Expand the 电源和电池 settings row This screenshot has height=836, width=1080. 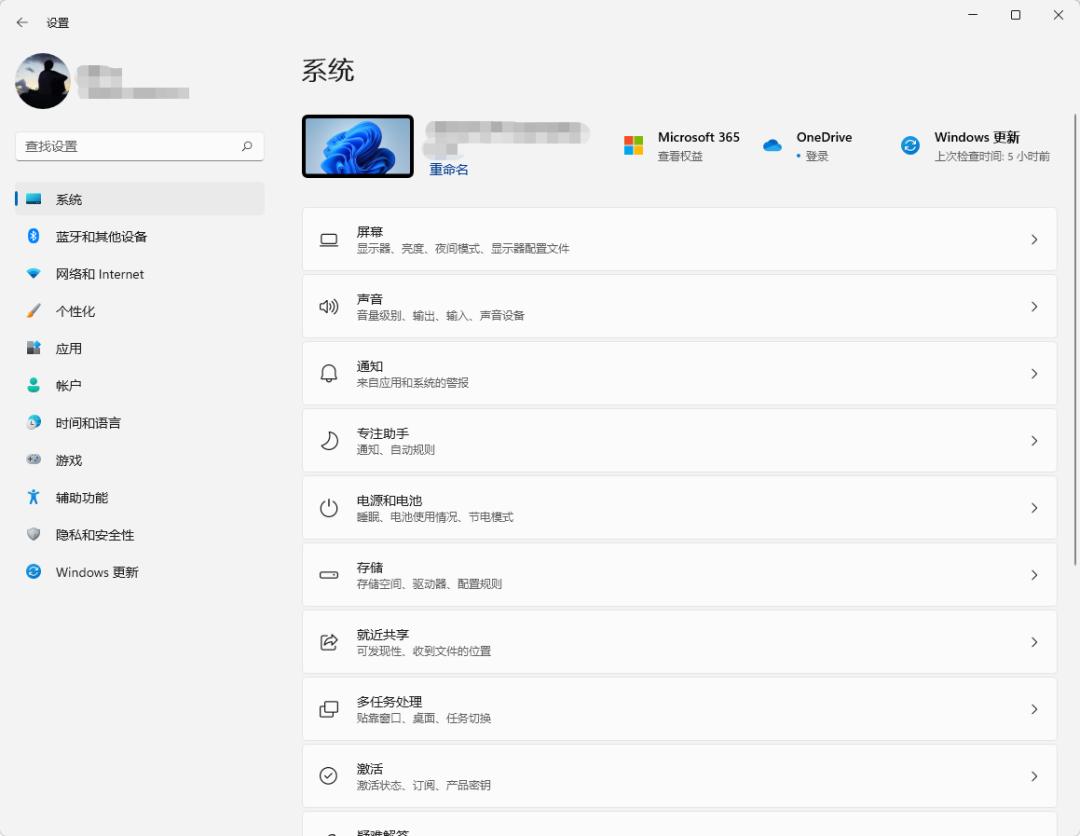680,507
